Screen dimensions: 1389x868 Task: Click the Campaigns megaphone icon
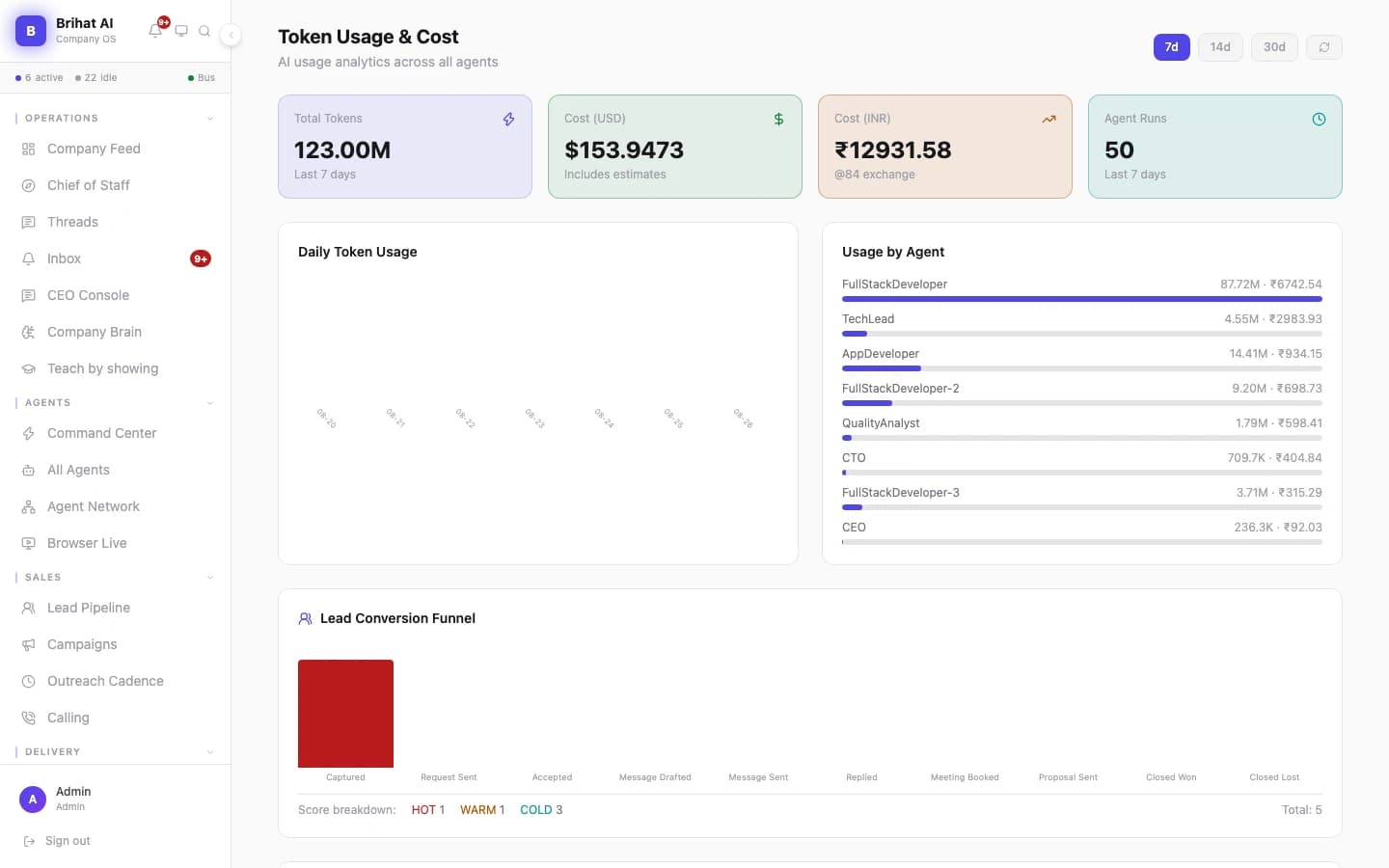[29, 644]
